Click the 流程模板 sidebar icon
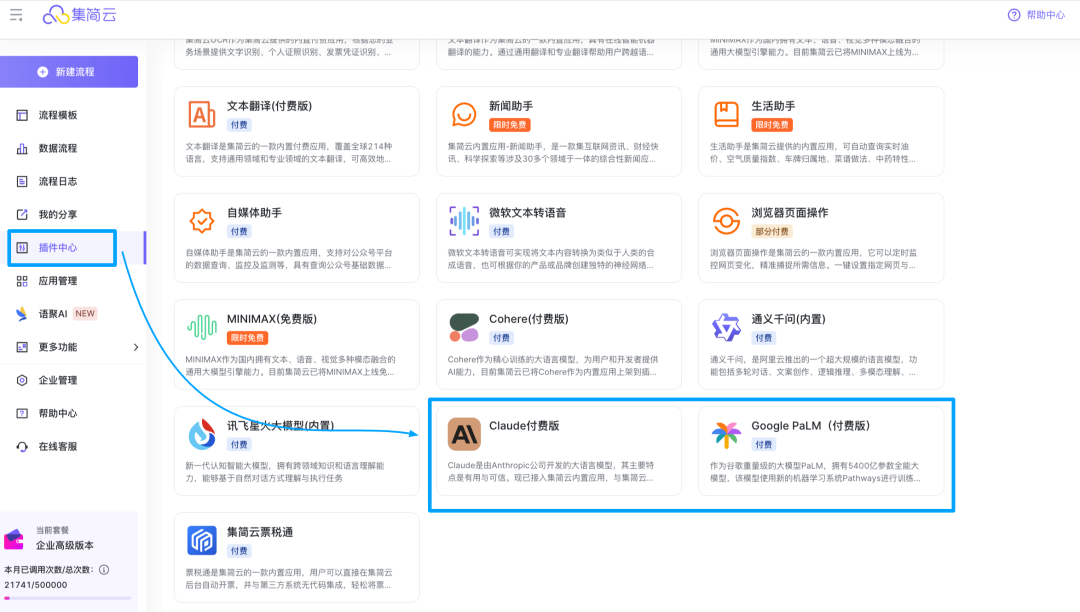The image size is (1080, 612). click(x=22, y=115)
